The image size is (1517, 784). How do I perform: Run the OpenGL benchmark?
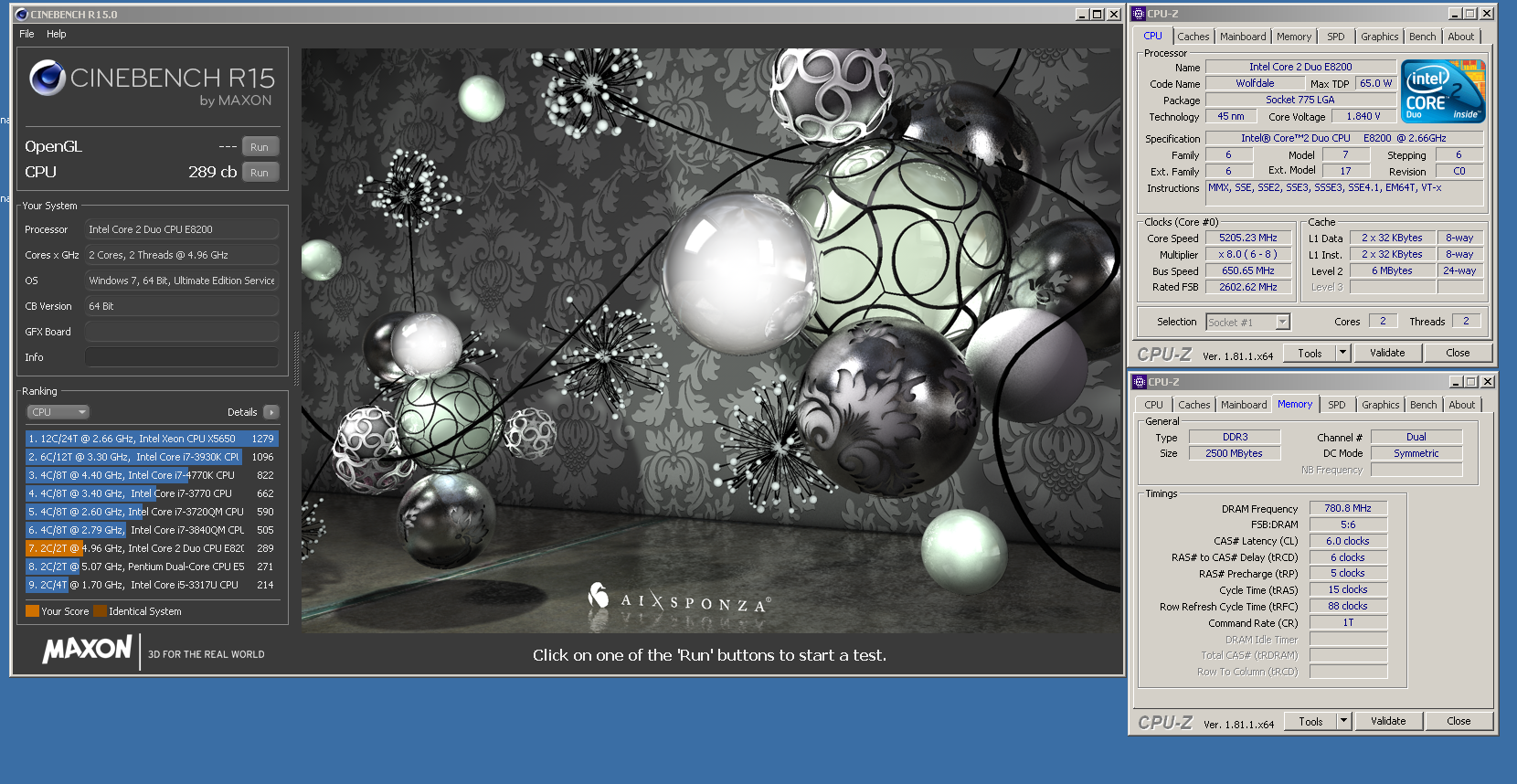click(260, 147)
